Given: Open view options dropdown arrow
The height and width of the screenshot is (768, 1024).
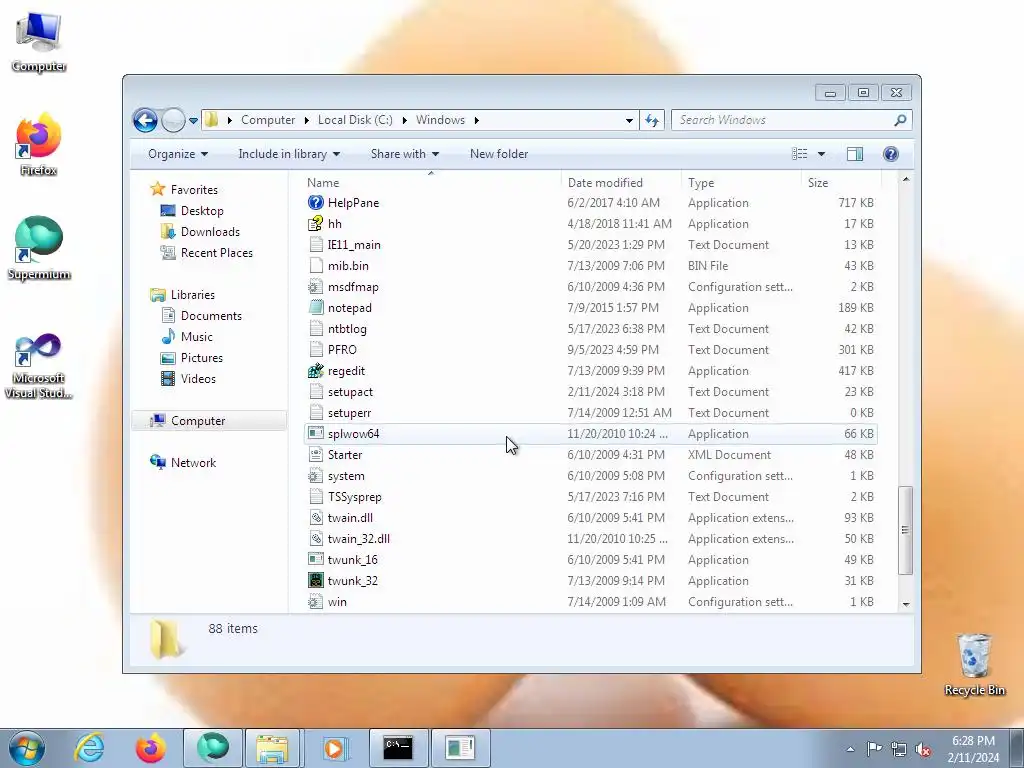Looking at the screenshot, I should pyautogui.click(x=822, y=154).
